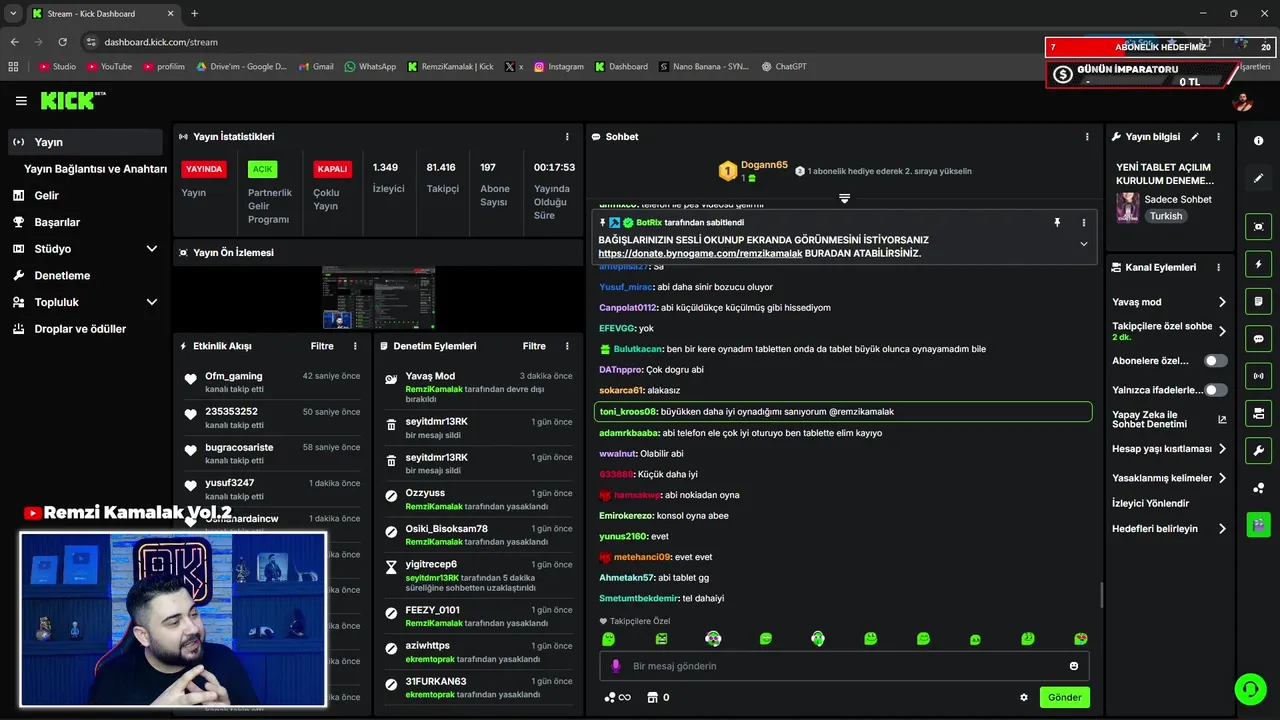
Task: Click İzleyici Yönlendir
Action: pyautogui.click(x=1150, y=503)
